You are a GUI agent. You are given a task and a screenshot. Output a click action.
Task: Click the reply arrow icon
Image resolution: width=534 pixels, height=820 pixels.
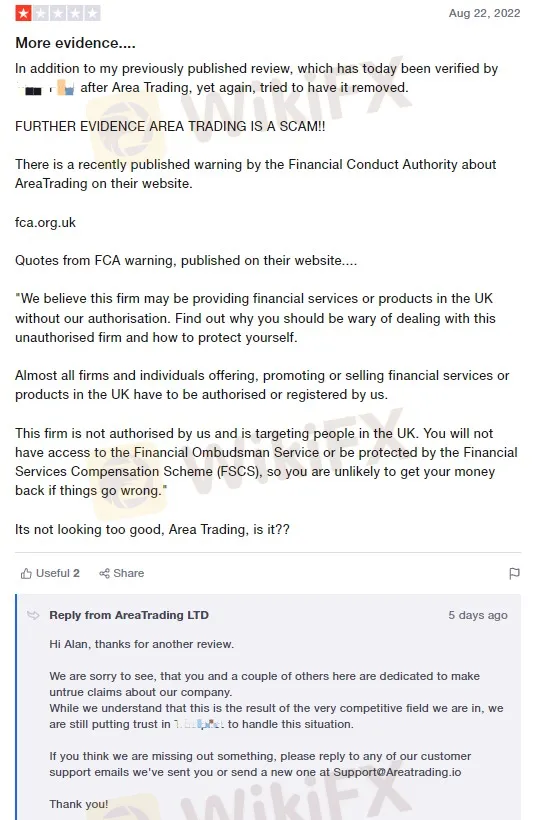[x=33, y=615]
